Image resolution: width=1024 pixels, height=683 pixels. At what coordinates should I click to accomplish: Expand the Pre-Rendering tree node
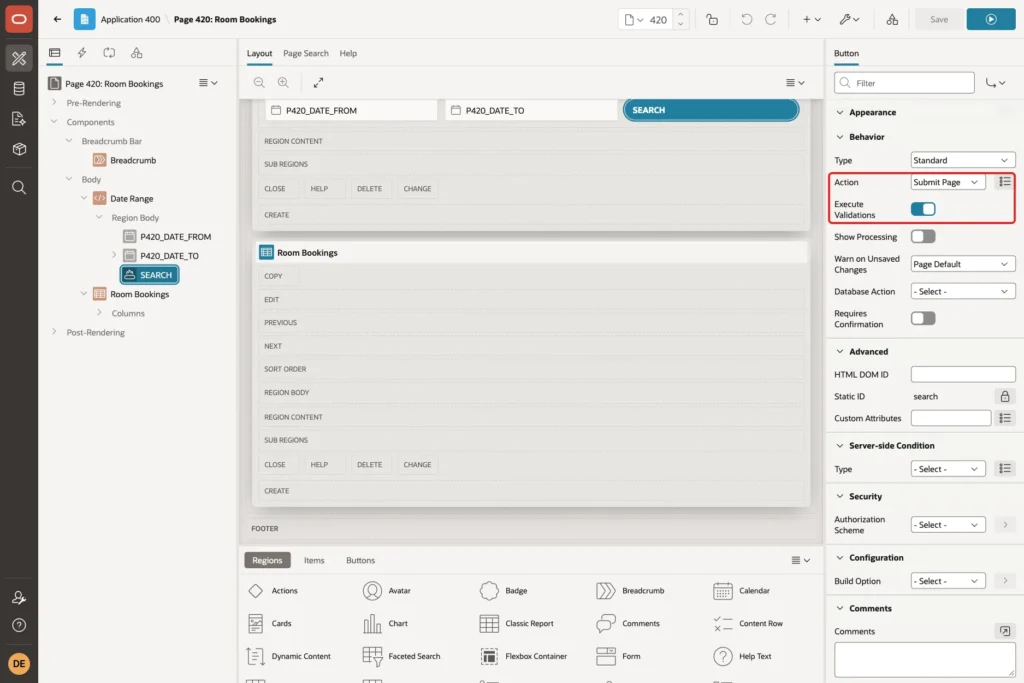pyautogui.click(x=54, y=103)
